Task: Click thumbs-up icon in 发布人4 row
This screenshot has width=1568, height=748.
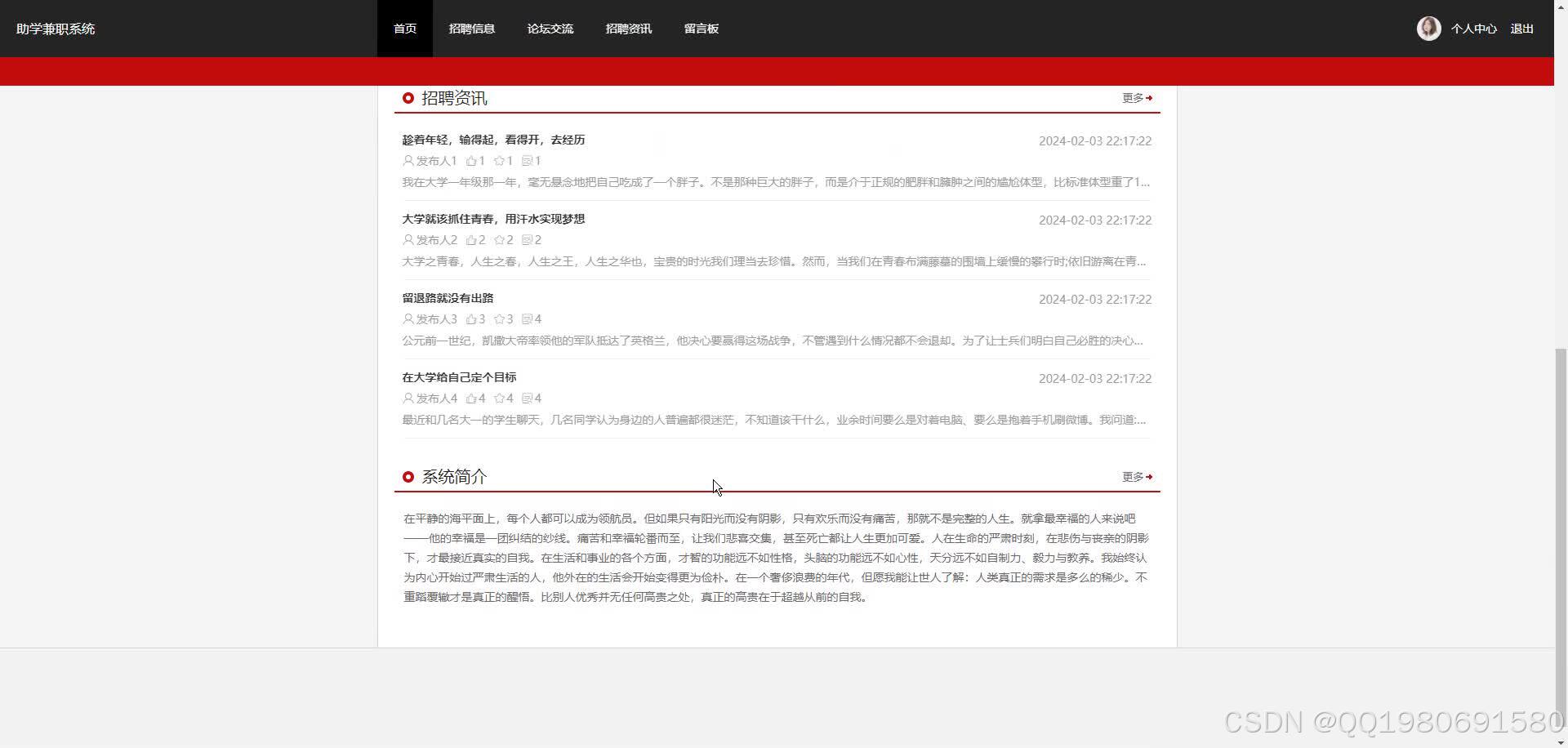Action: [x=471, y=398]
